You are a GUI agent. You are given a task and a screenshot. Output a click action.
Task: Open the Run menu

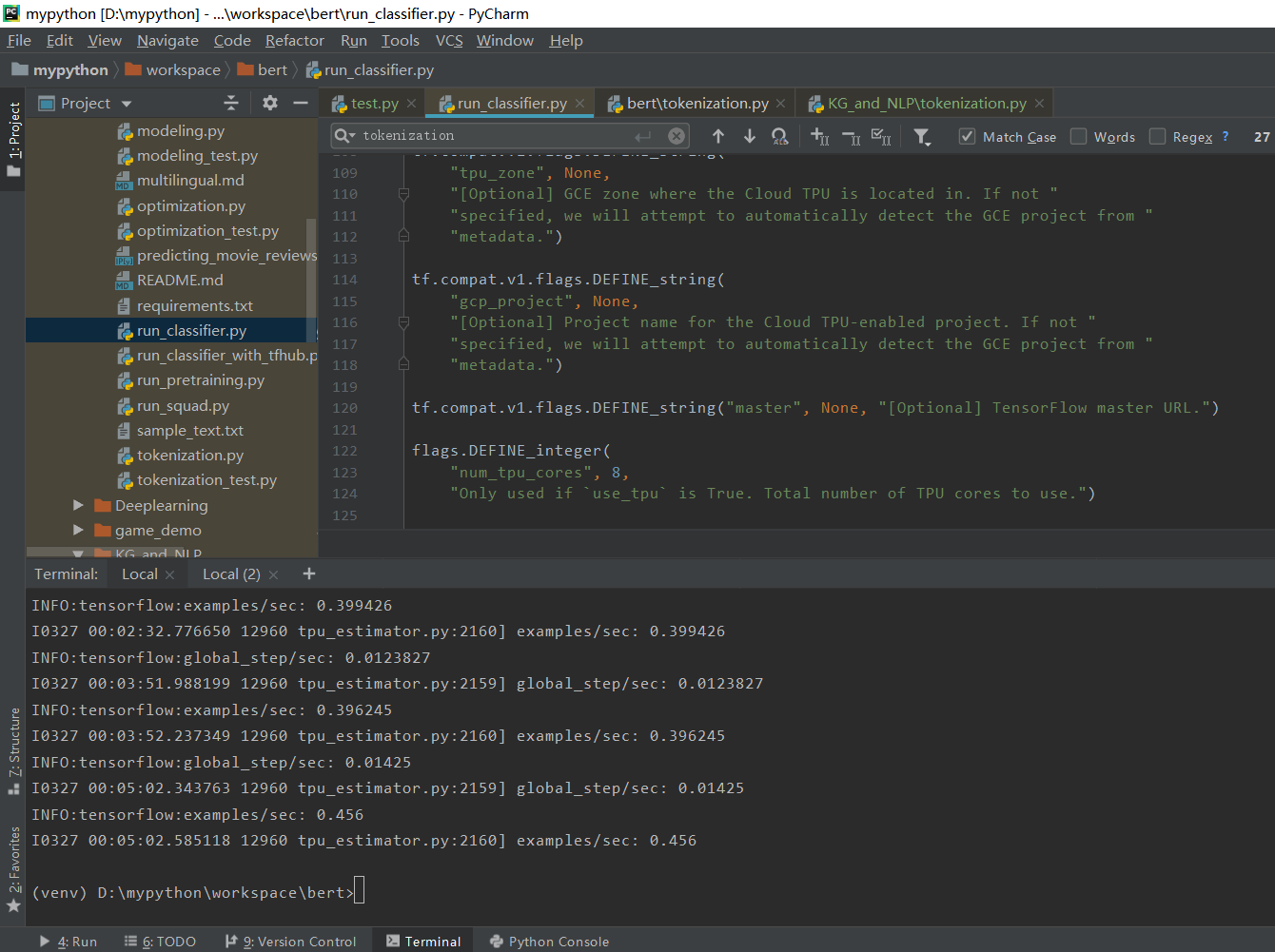click(x=354, y=40)
